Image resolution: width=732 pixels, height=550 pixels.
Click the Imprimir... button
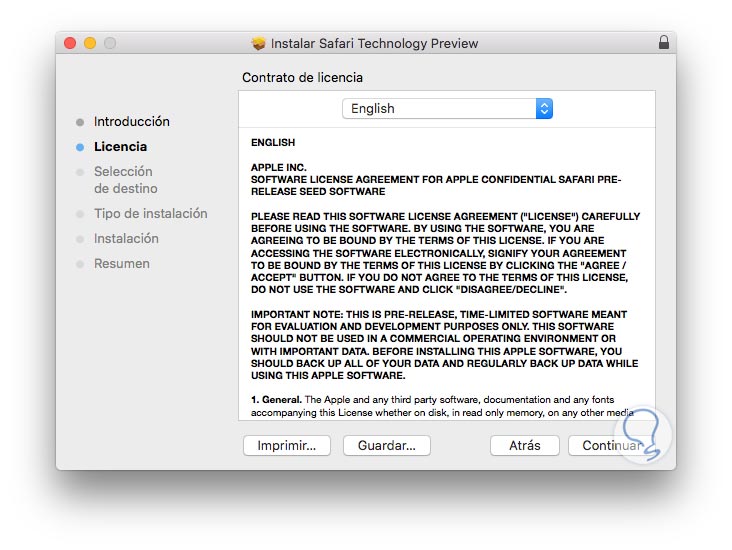pyautogui.click(x=287, y=445)
